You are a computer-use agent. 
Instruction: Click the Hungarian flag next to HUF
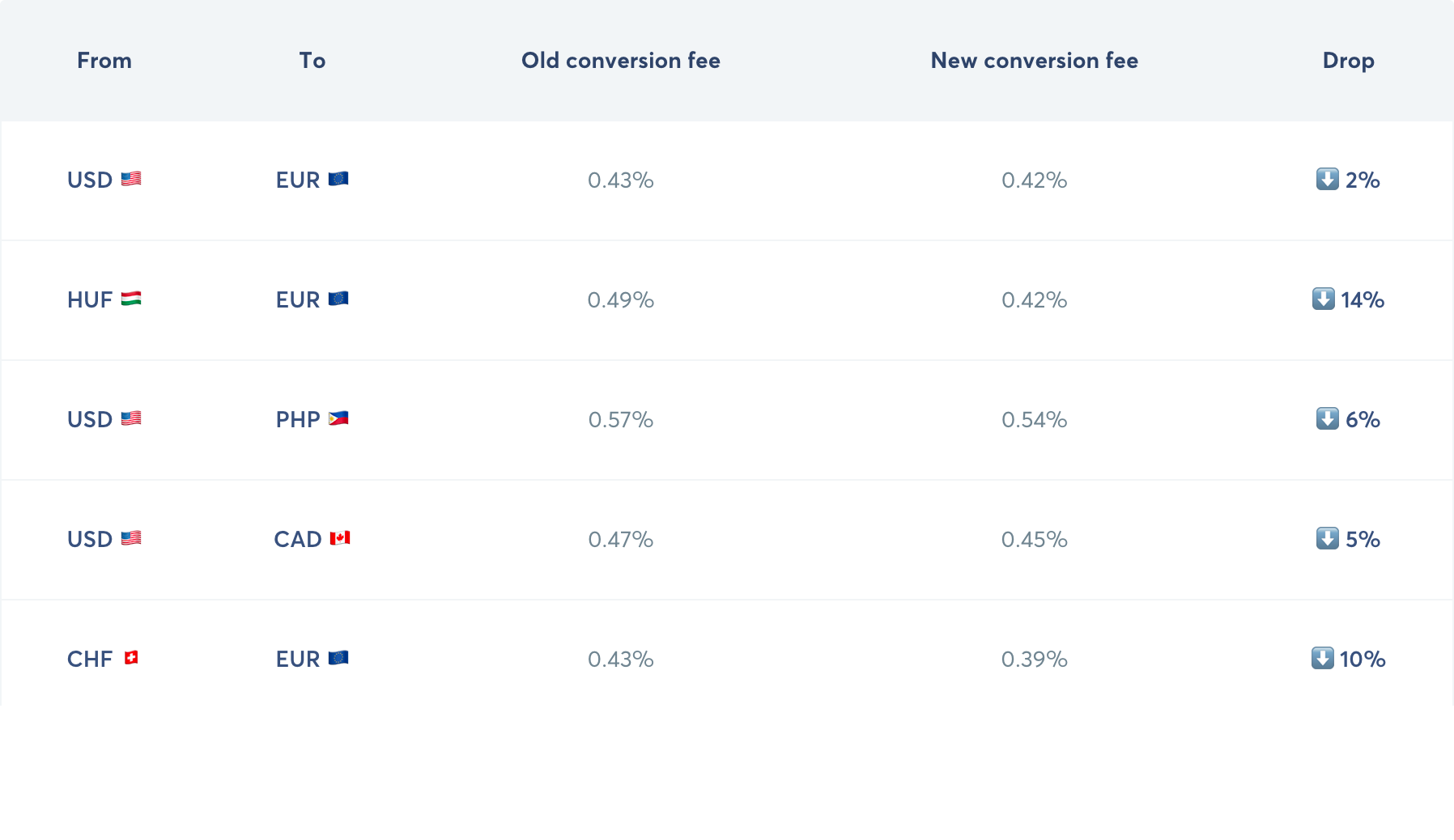pos(131,299)
